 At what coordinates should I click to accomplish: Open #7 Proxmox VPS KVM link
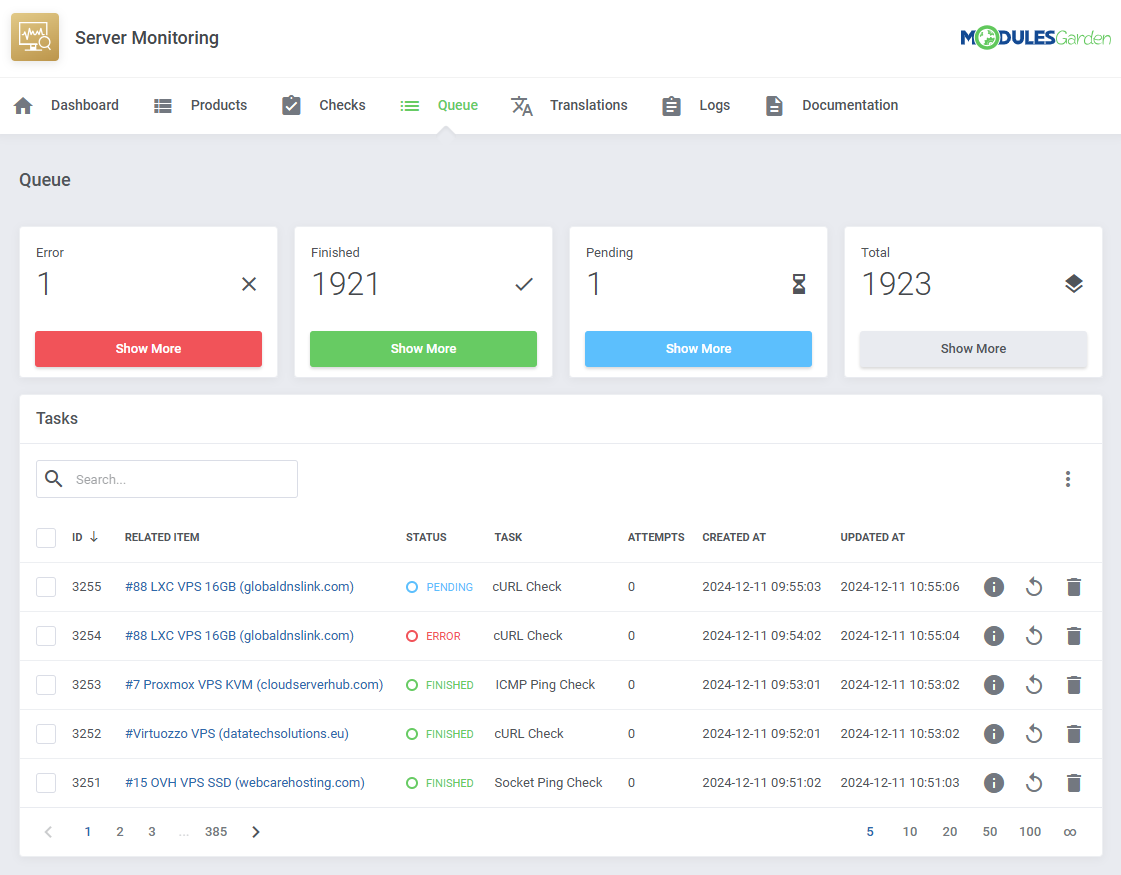tap(254, 685)
